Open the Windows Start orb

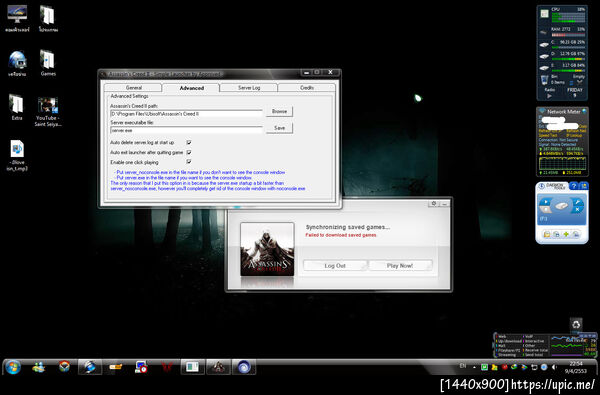click(x=13, y=367)
